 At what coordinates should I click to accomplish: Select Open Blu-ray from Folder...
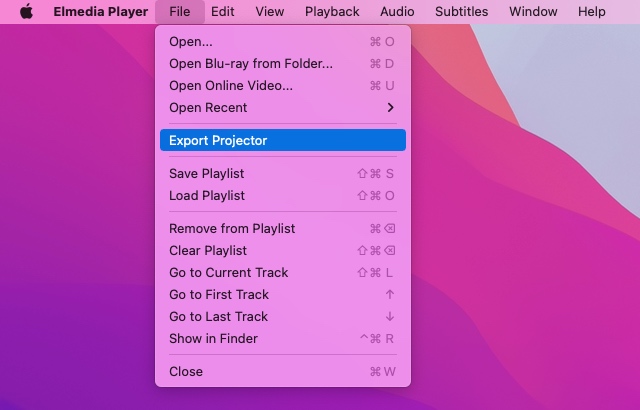pyautogui.click(x=283, y=64)
